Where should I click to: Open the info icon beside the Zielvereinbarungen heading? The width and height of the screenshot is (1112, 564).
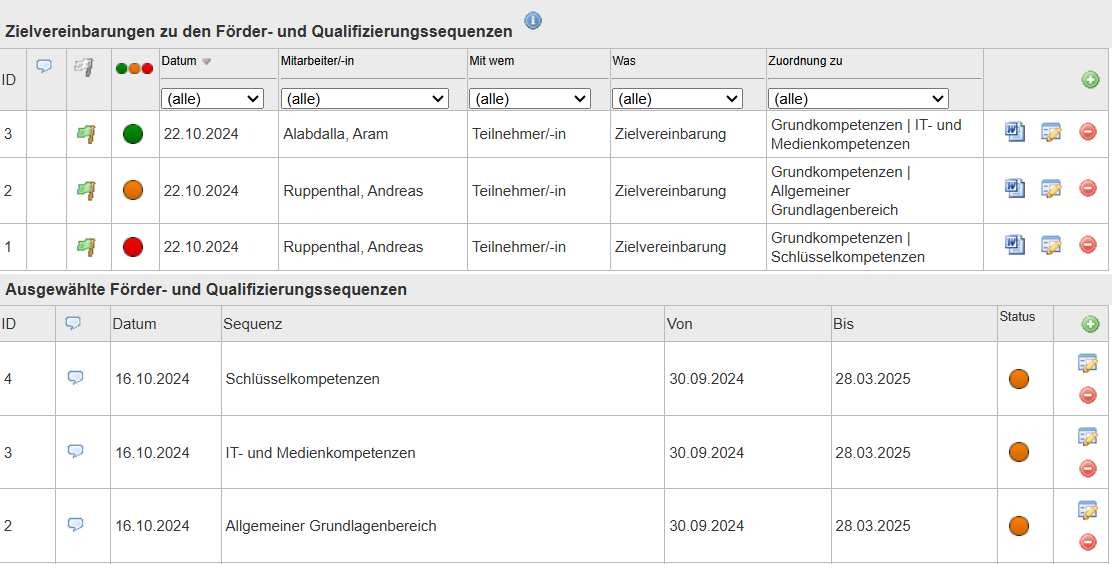pyautogui.click(x=533, y=21)
